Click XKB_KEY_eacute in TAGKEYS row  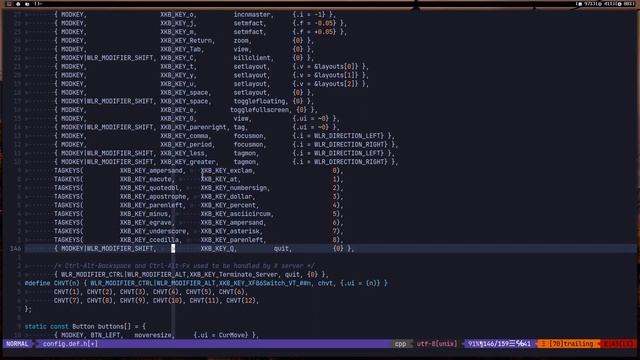pyautogui.click(x=146, y=179)
